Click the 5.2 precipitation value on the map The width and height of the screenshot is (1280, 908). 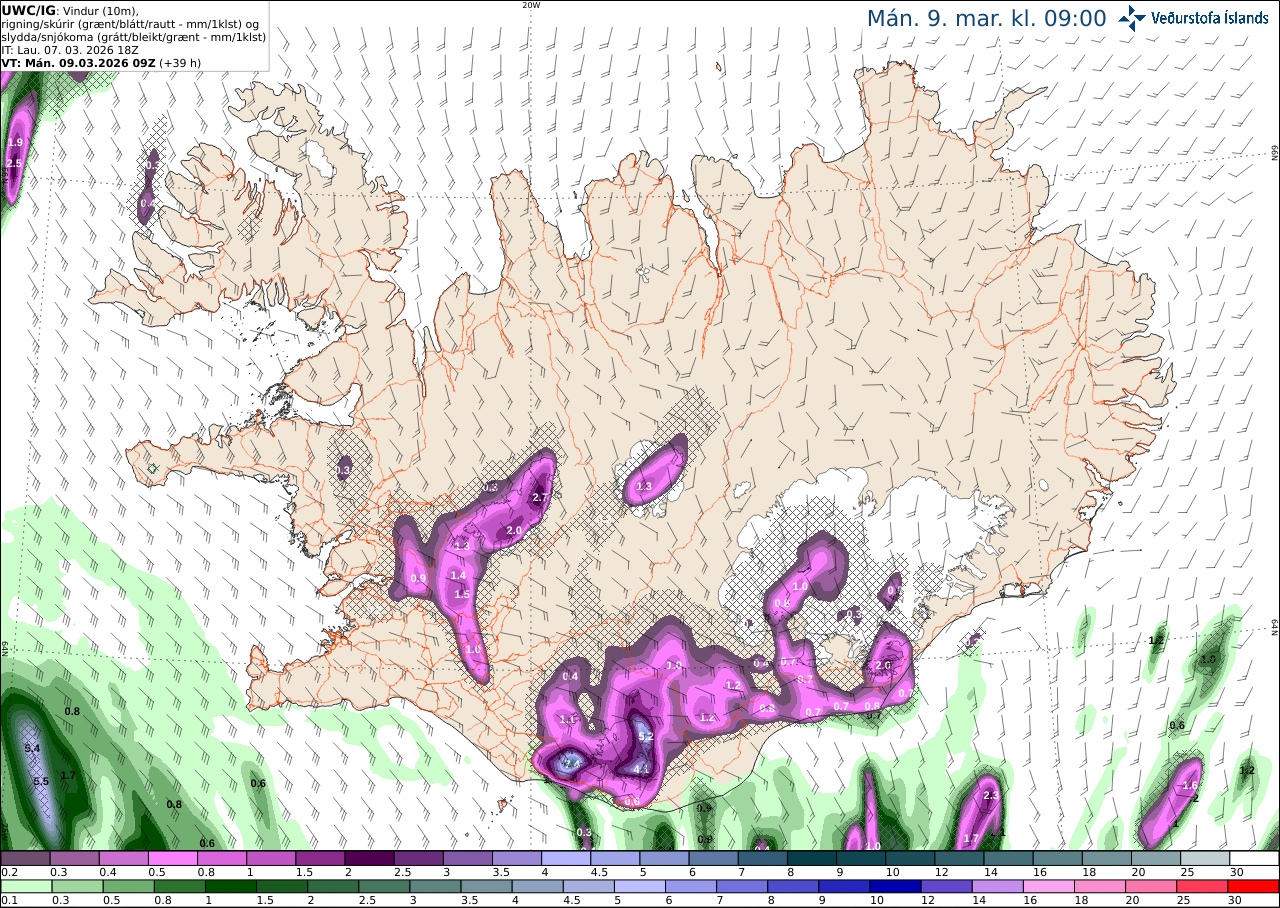(x=645, y=737)
